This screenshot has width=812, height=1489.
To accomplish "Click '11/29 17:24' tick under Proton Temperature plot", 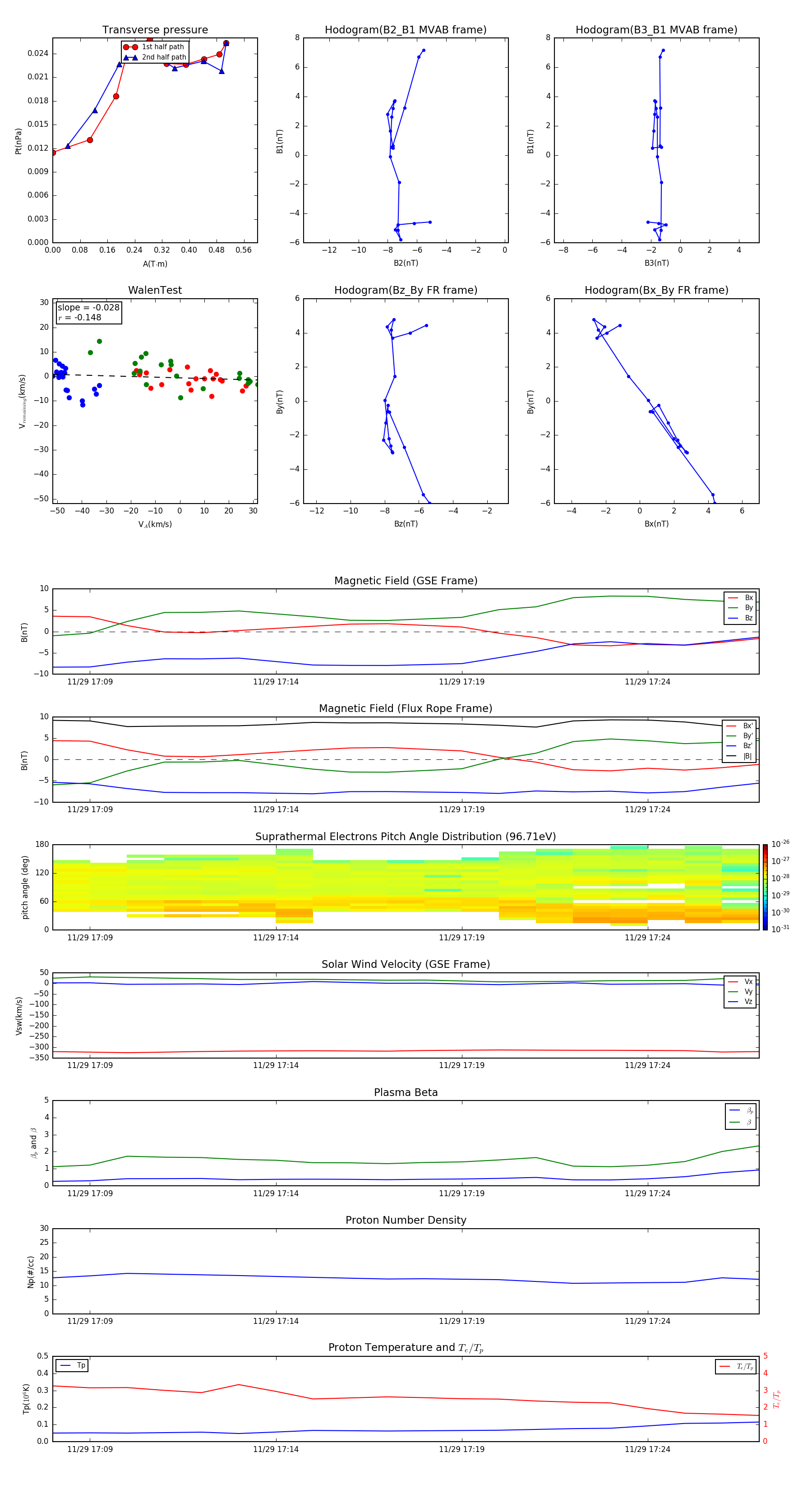I will pyautogui.click(x=647, y=1450).
